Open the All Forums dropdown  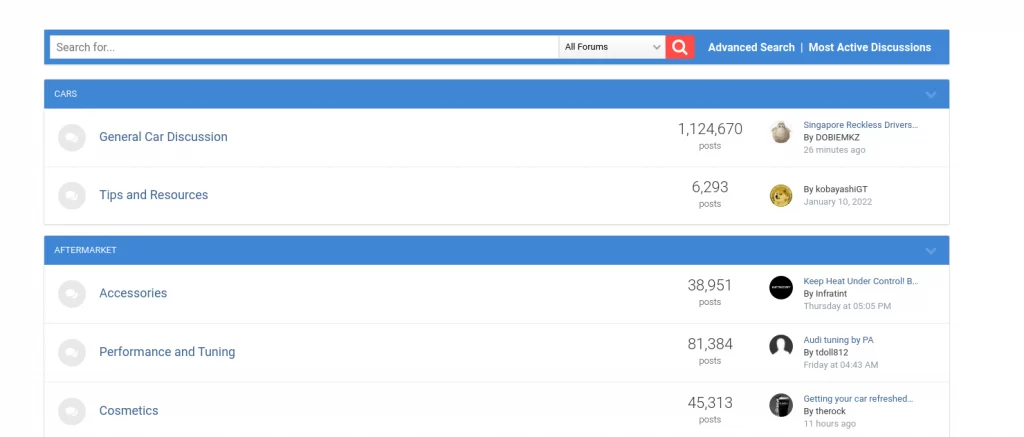[x=612, y=47]
